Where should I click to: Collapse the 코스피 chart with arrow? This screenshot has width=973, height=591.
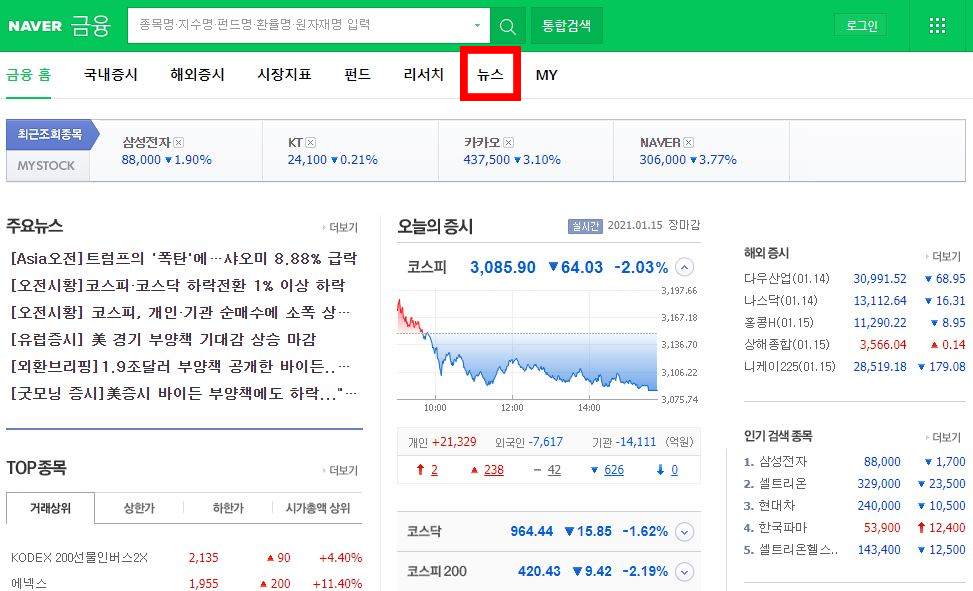(x=684, y=268)
